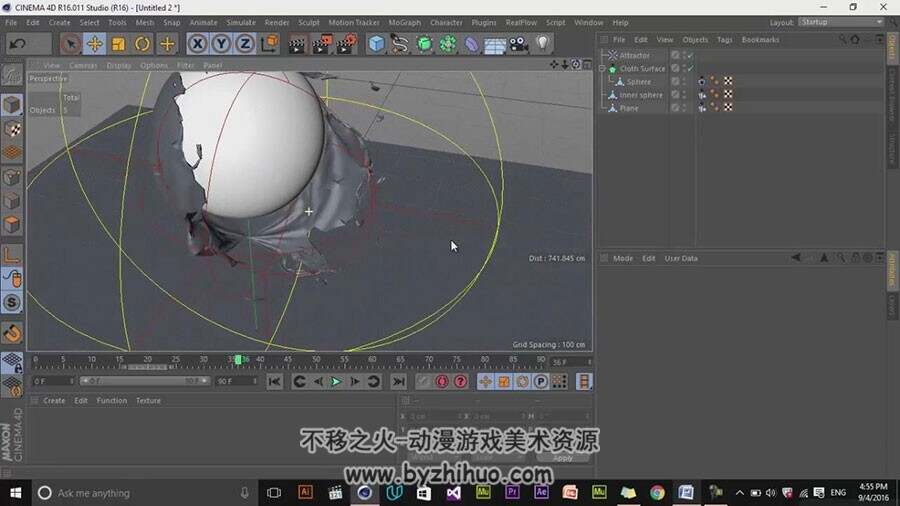Toggle Z axis lock
The height and width of the screenshot is (506, 900).
point(245,44)
